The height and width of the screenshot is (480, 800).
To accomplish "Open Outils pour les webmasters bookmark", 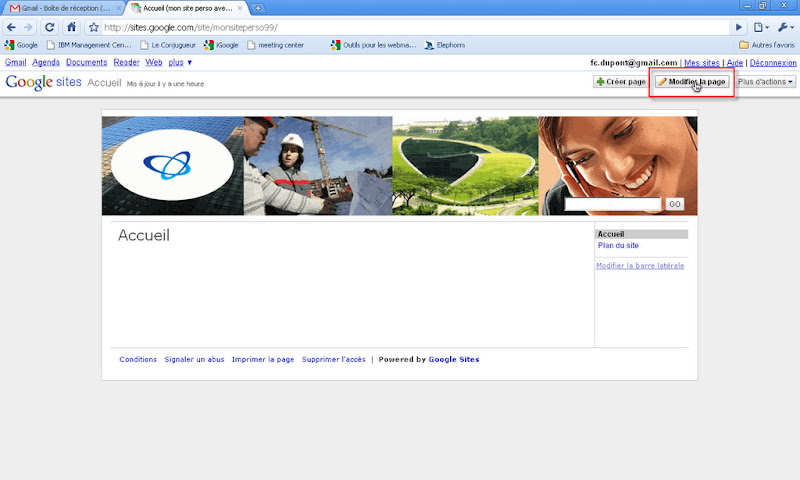I will click(x=373, y=45).
